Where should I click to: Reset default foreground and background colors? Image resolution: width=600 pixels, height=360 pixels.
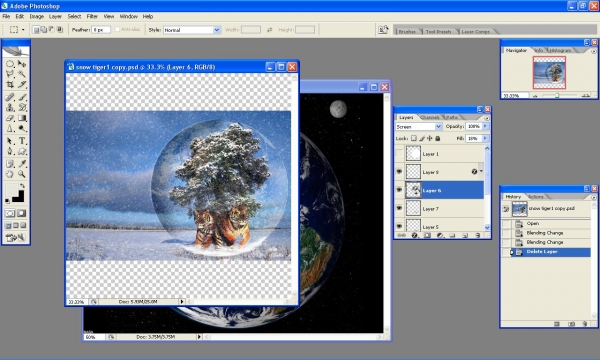point(7,201)
